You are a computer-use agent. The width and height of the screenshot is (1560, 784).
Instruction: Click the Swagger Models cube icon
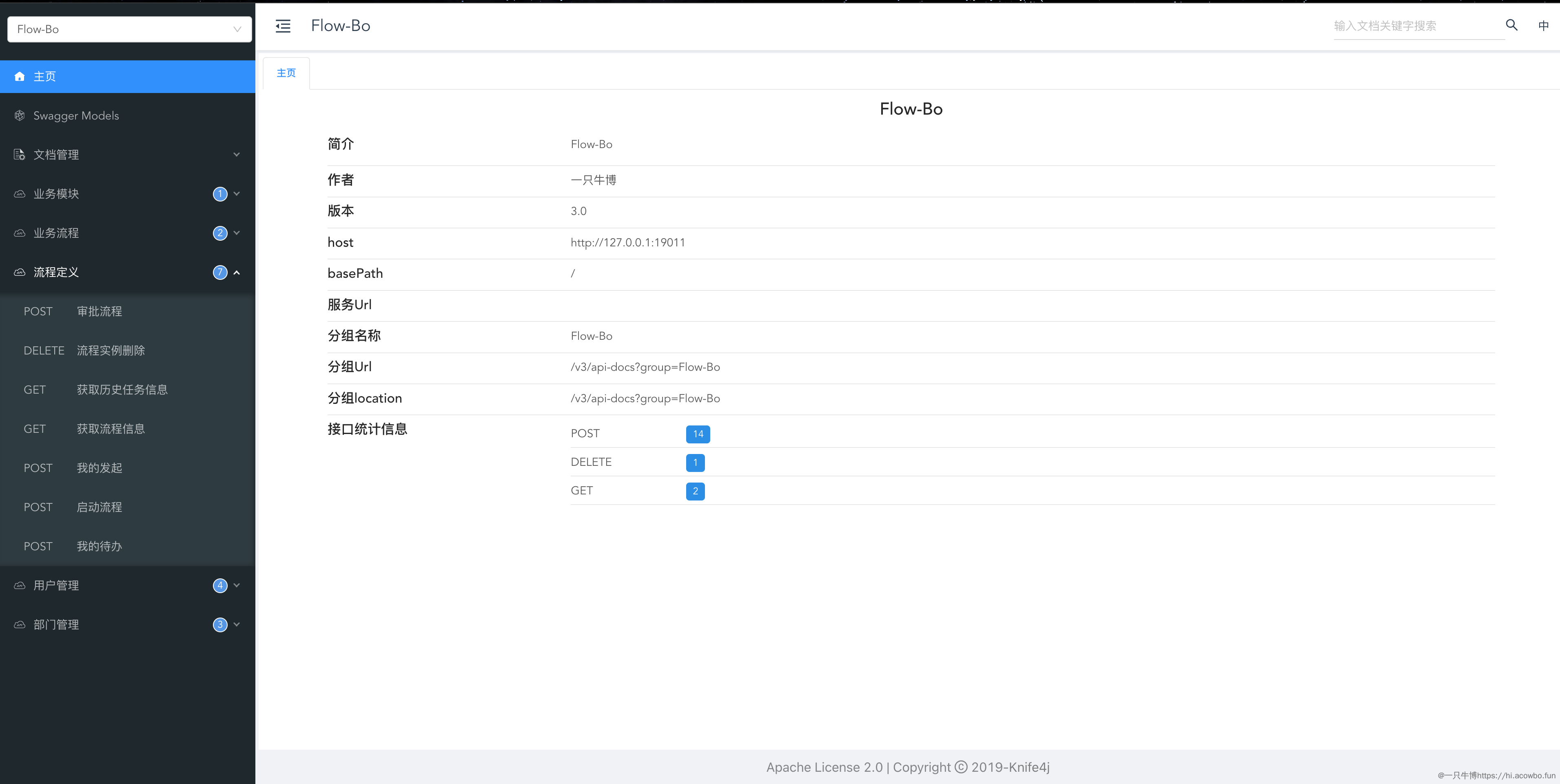[x=20, y=115]
